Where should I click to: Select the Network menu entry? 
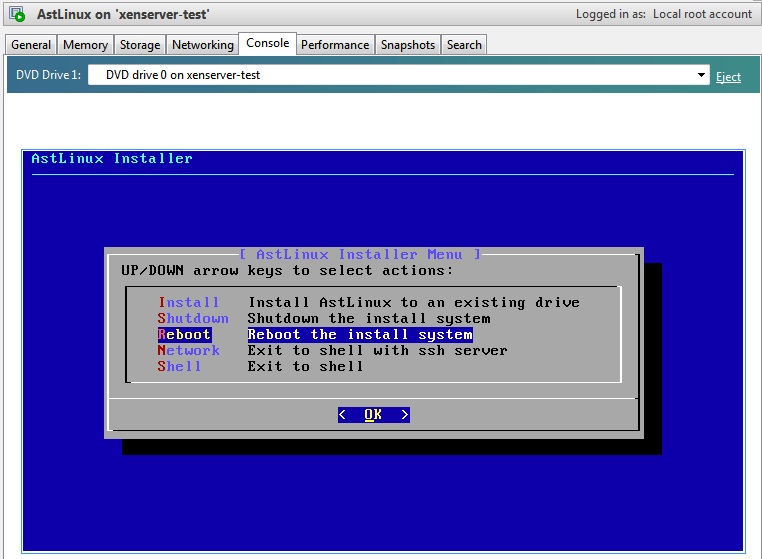click(x=189, y=350)
